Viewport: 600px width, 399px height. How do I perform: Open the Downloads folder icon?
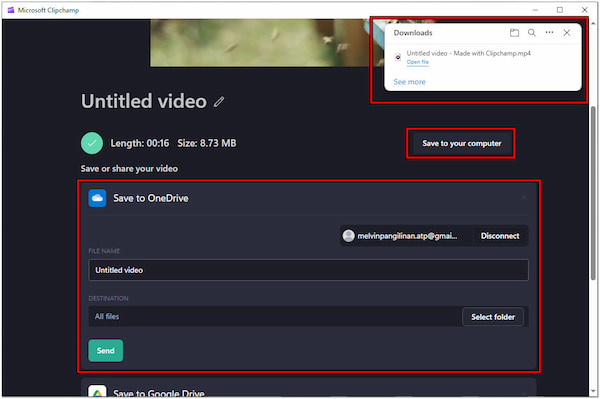coord(514,33)
